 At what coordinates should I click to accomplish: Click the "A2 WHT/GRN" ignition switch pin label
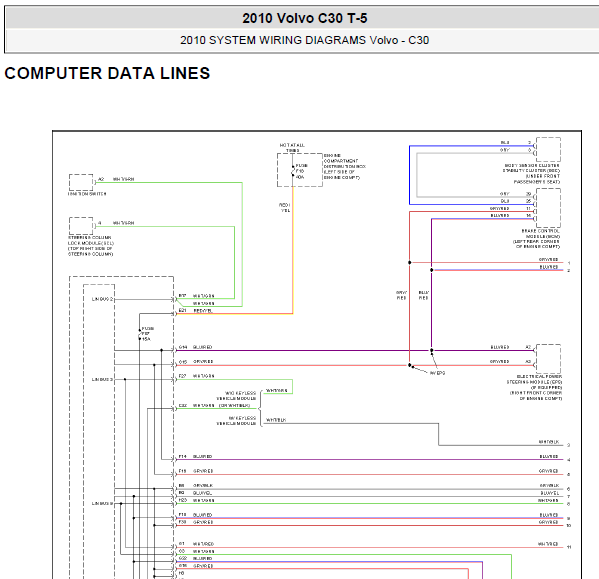116,179
